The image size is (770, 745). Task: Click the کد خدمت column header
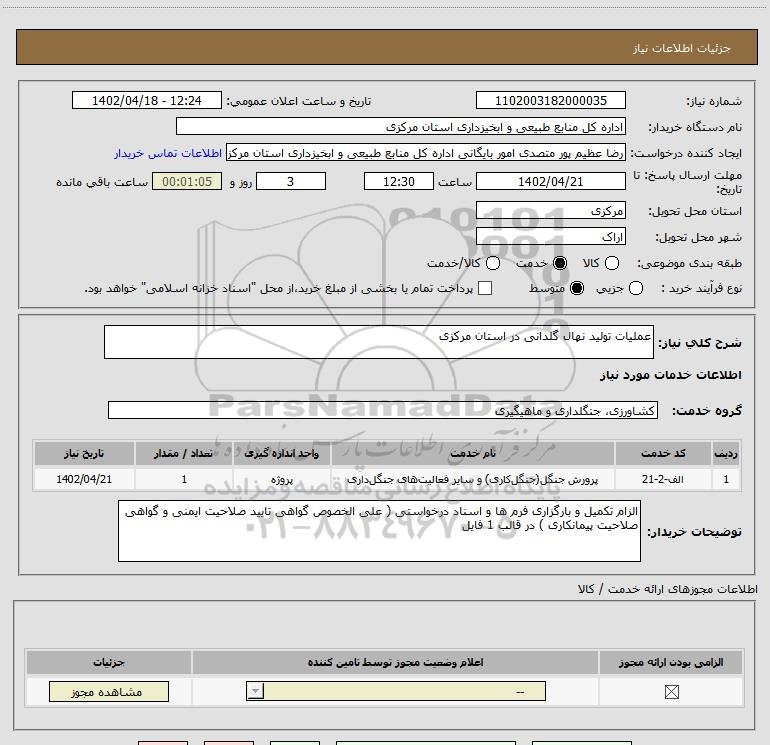(x=663, y=453)
